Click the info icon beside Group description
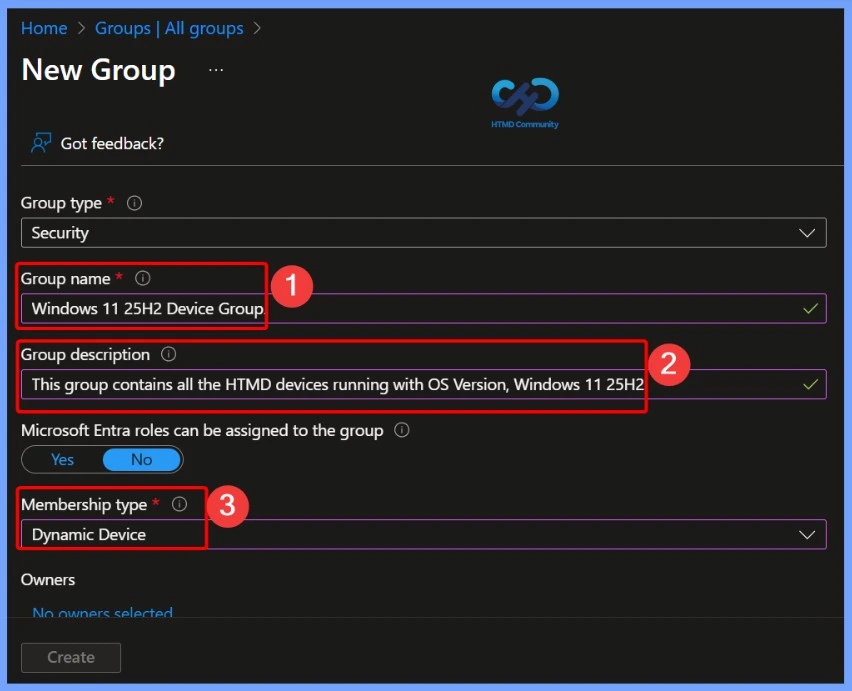Viewport: 852px width, 691px height. (x=167, y=354)
